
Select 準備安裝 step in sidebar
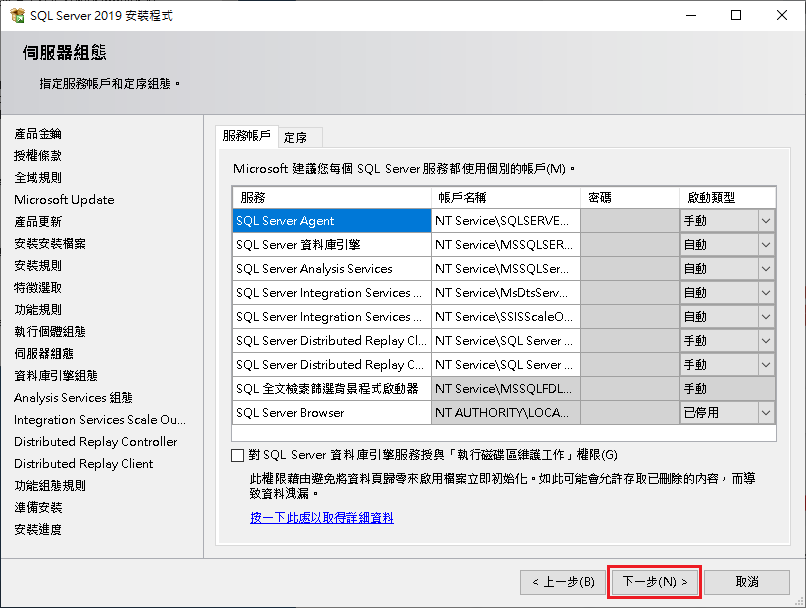tap(38, 508)
